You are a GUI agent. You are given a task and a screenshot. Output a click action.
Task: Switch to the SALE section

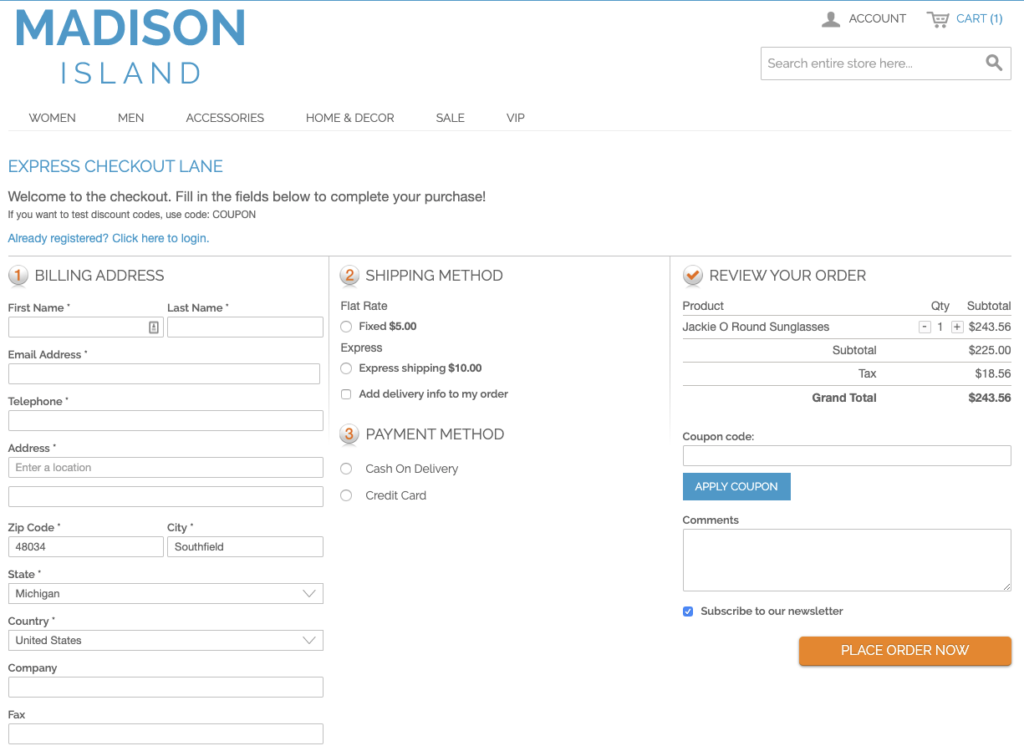tap(450, 117)
